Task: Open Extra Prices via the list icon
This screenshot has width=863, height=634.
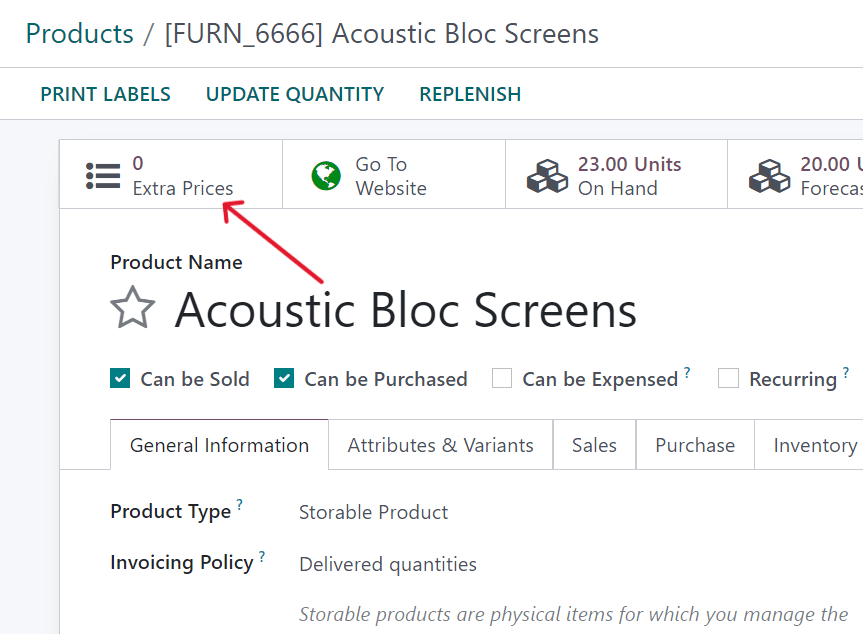Action: [x=103, y=174]
